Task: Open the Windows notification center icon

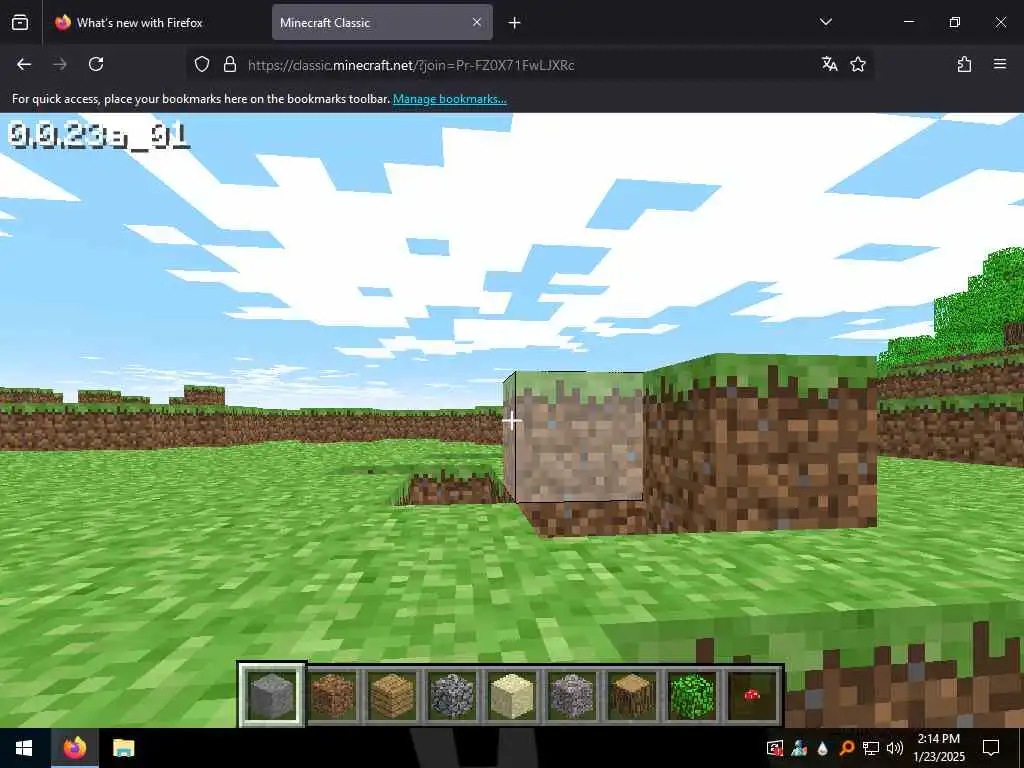Action: tap(991, 748)
